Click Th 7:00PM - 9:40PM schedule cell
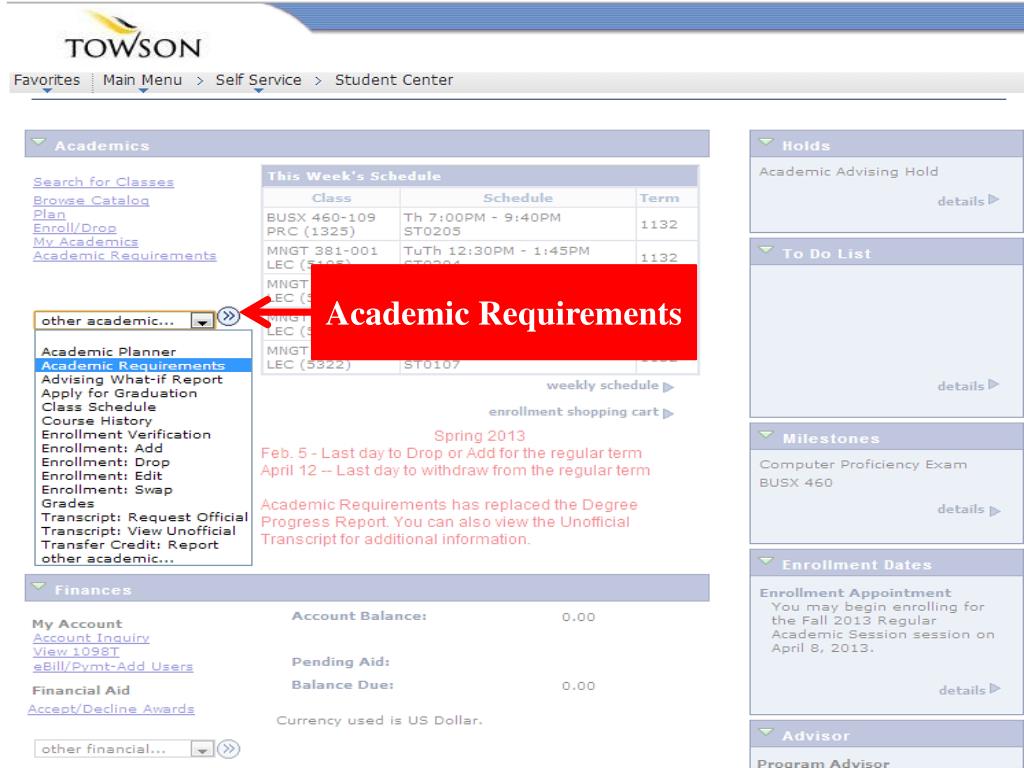The width and height of the screenshot is (1024, 768). (517, 224)
